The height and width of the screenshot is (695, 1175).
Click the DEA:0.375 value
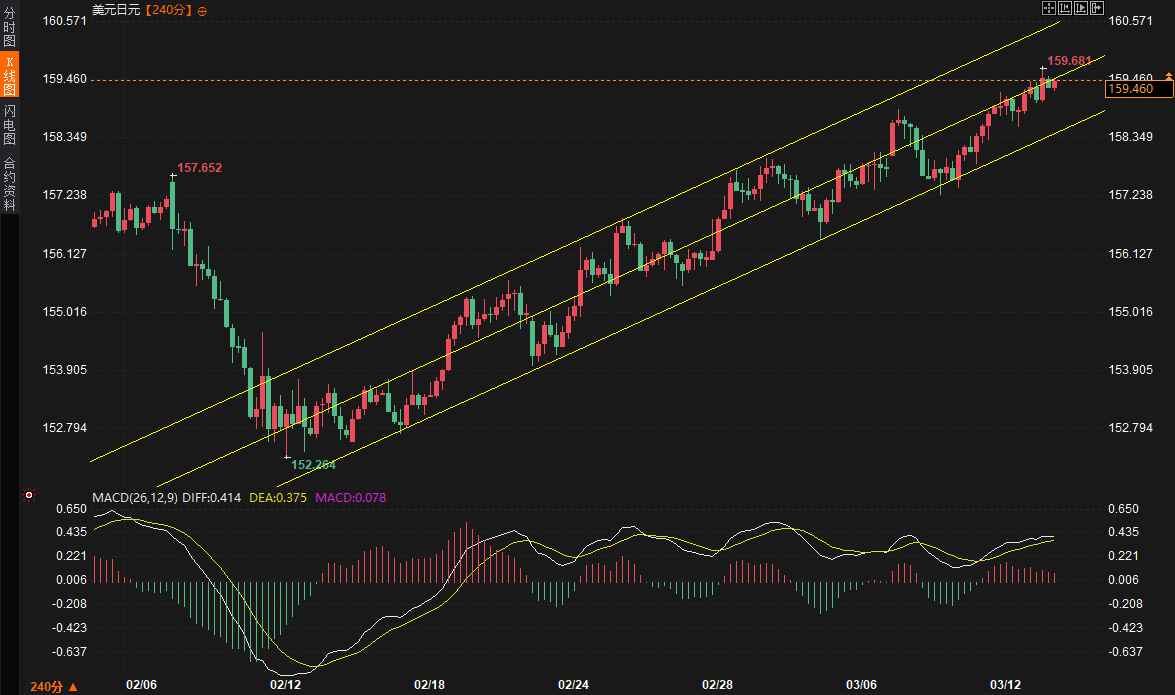(x=278, y=497)
